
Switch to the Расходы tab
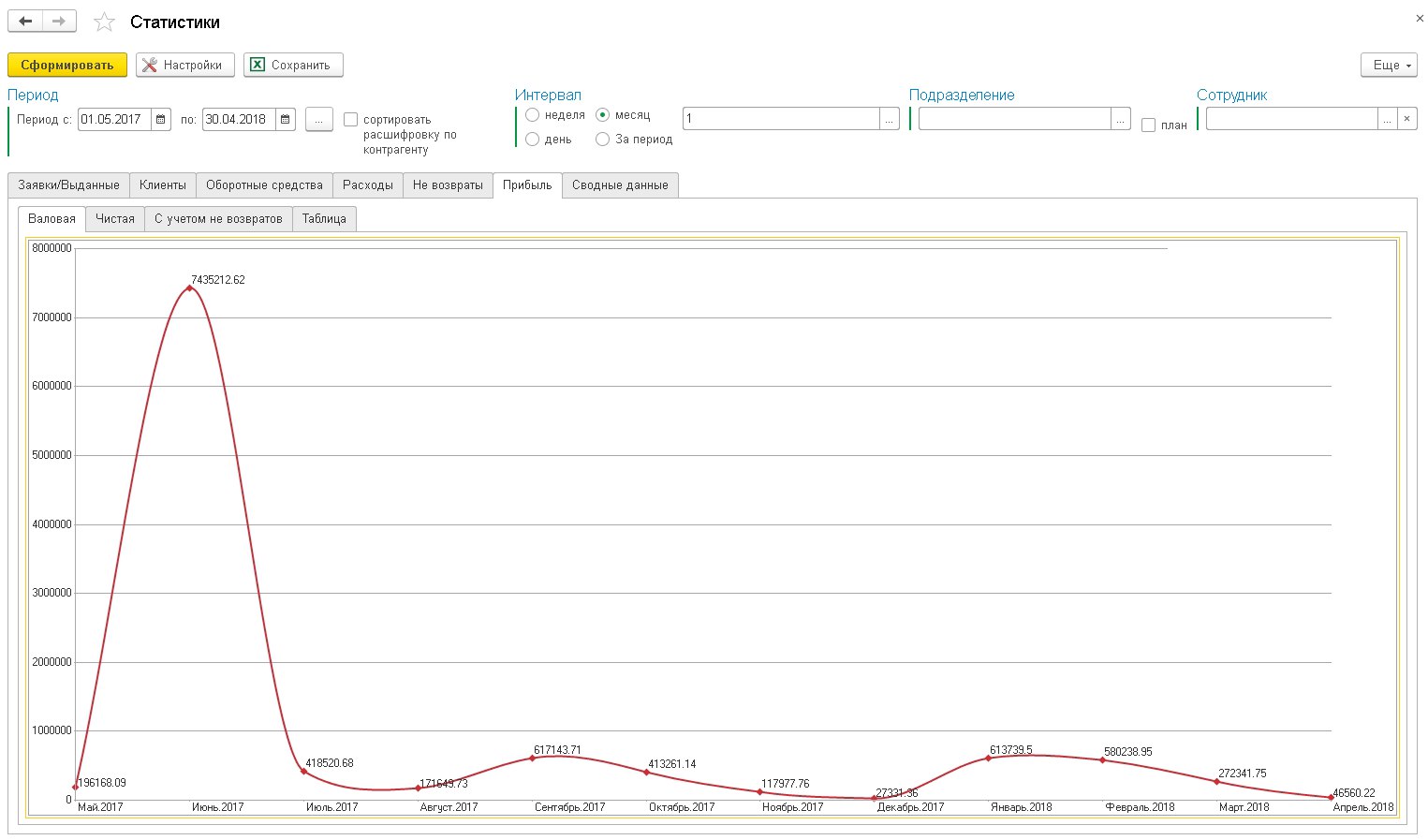point(368,185)
